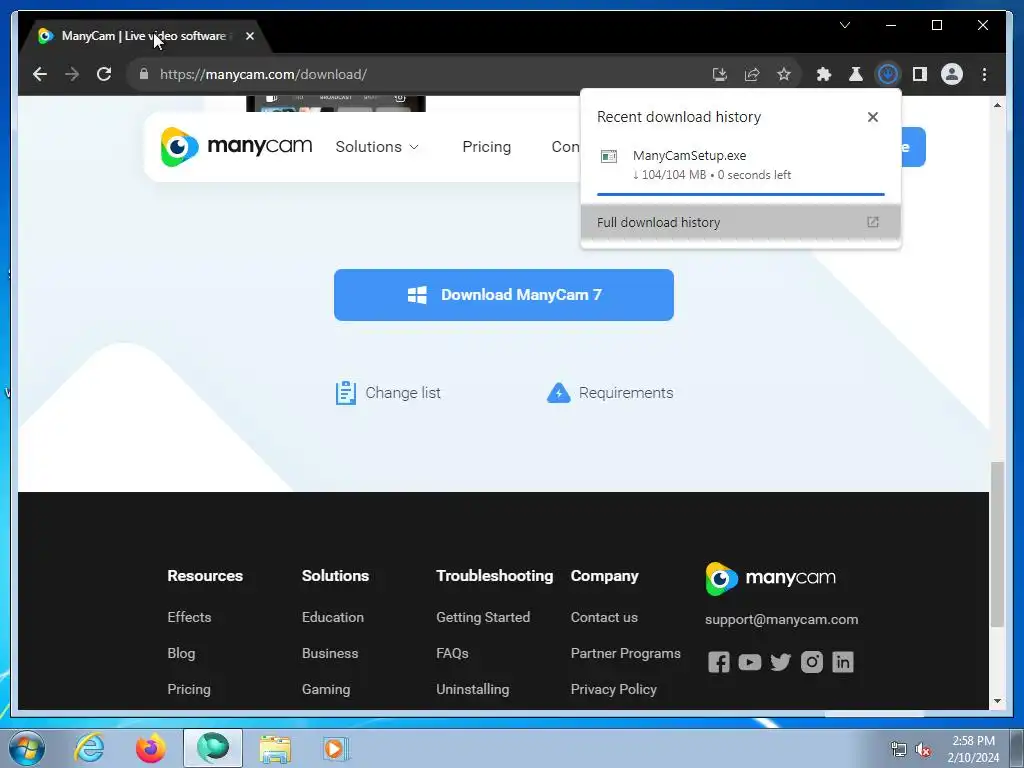The image size is (1024, 768).
Task: Click the install app icon in address bar
Action: click(720, 74)
